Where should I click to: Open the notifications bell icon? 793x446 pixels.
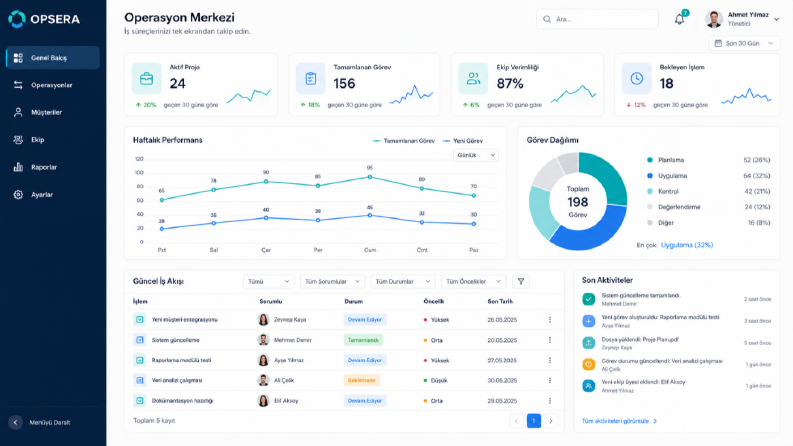[679, 19]
